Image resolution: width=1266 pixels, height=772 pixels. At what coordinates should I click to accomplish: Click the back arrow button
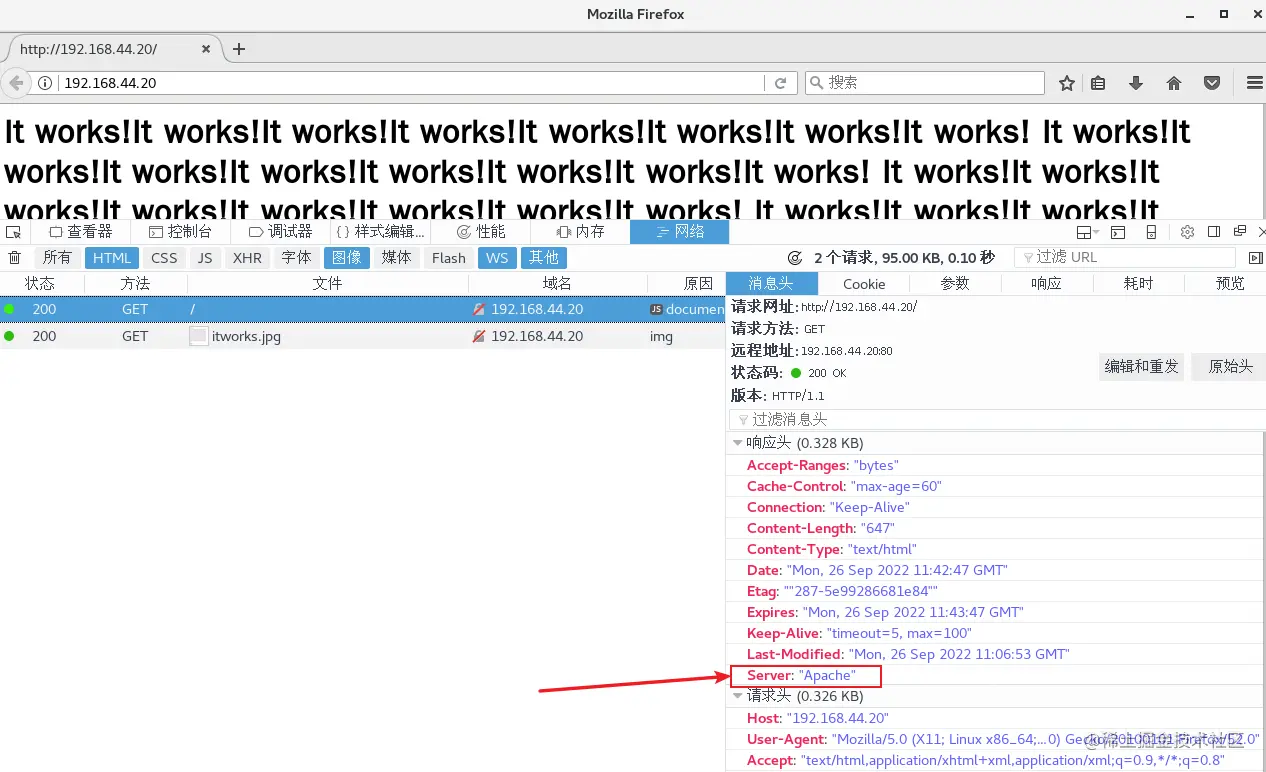[16, 83]
